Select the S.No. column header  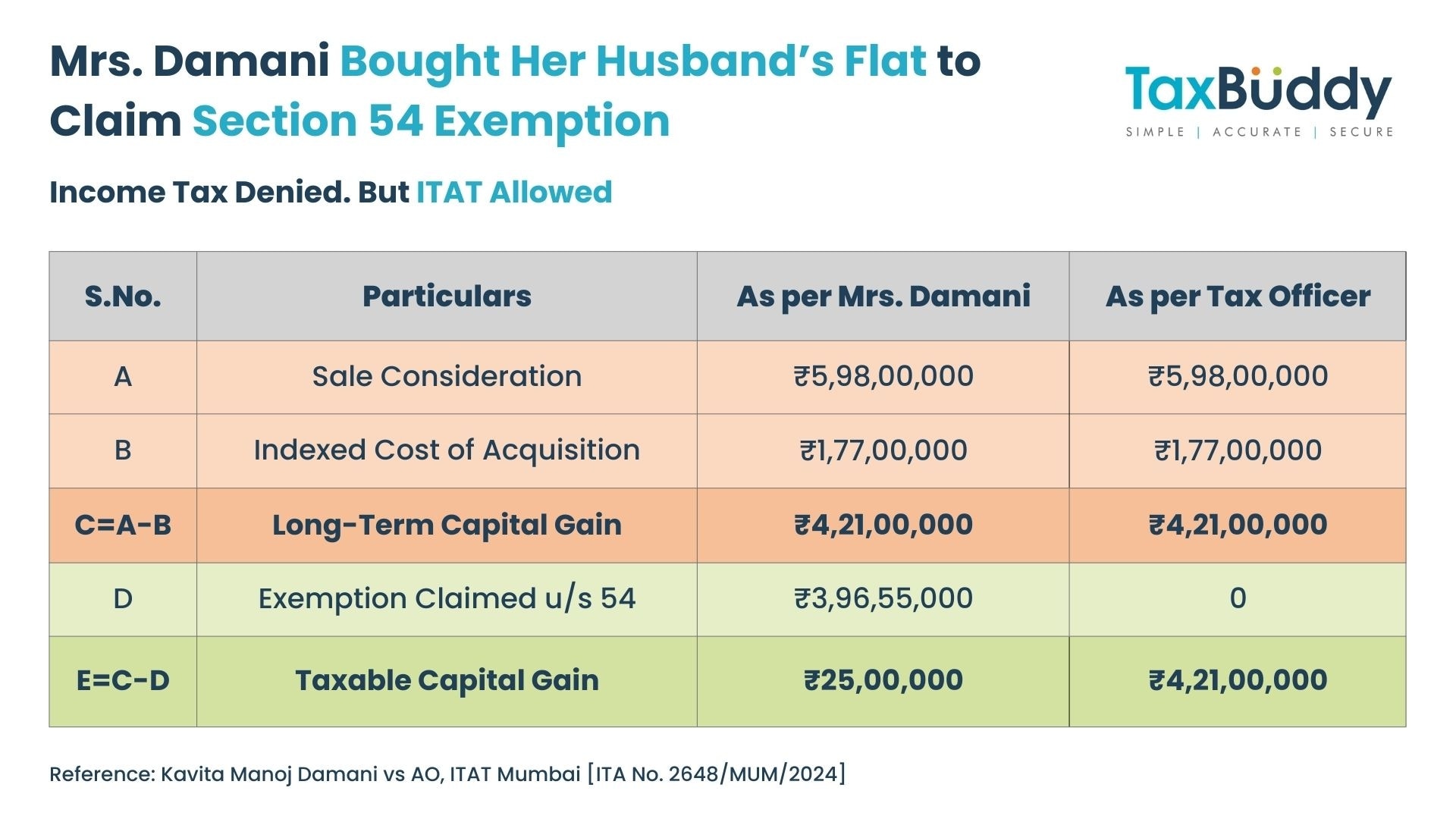coord(123,296)
